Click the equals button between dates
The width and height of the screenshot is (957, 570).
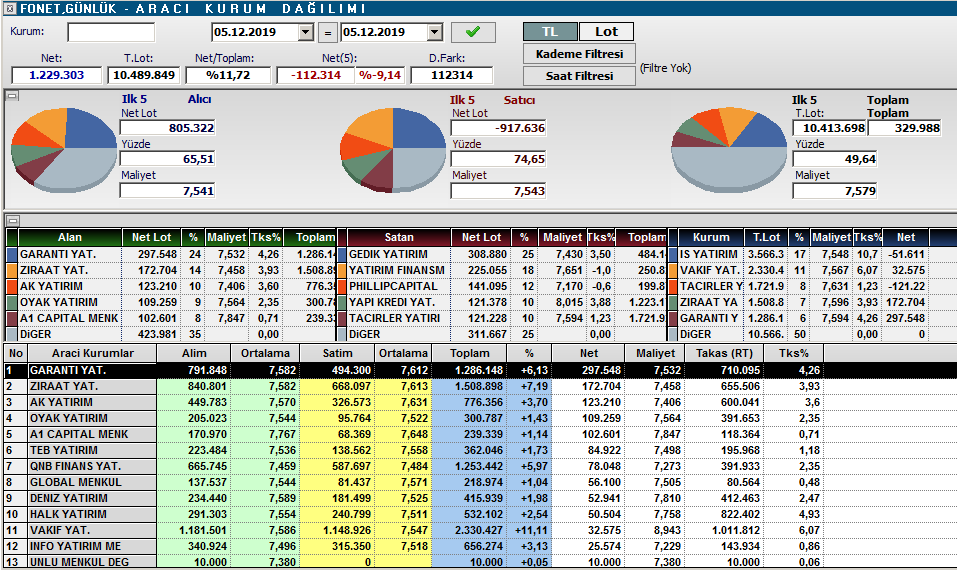[328, 32]
